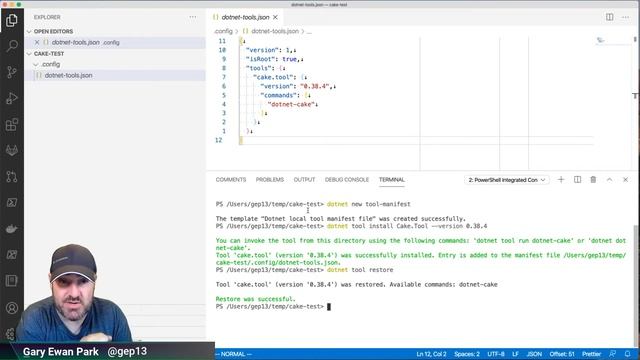Maximize panel size with up chevron
This screenshot has width=640, height=360.
(609, 180)
